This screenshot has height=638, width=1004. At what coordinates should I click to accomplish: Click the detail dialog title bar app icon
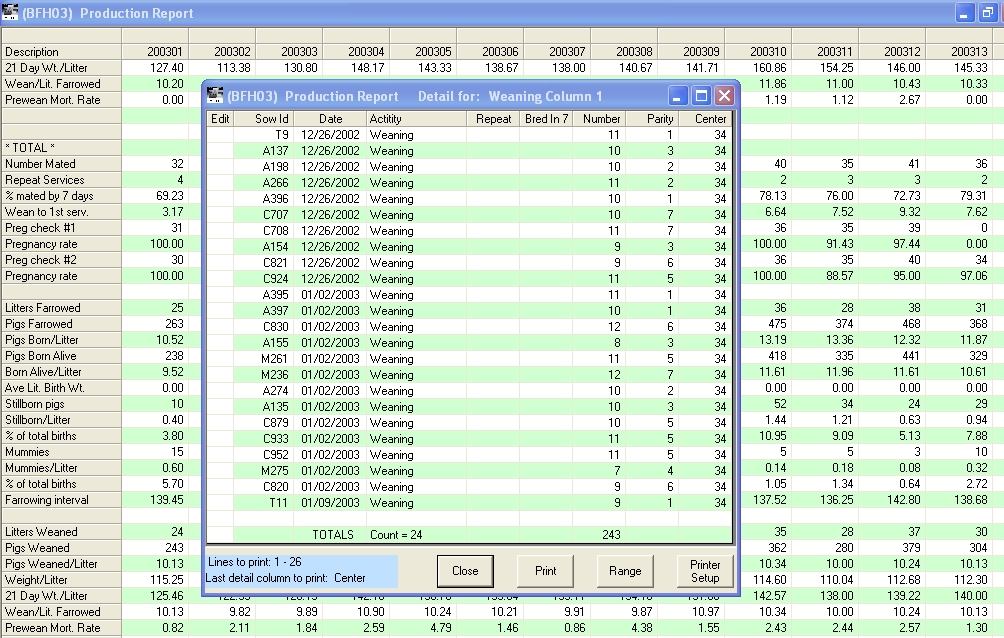click(x=215, y=96)
